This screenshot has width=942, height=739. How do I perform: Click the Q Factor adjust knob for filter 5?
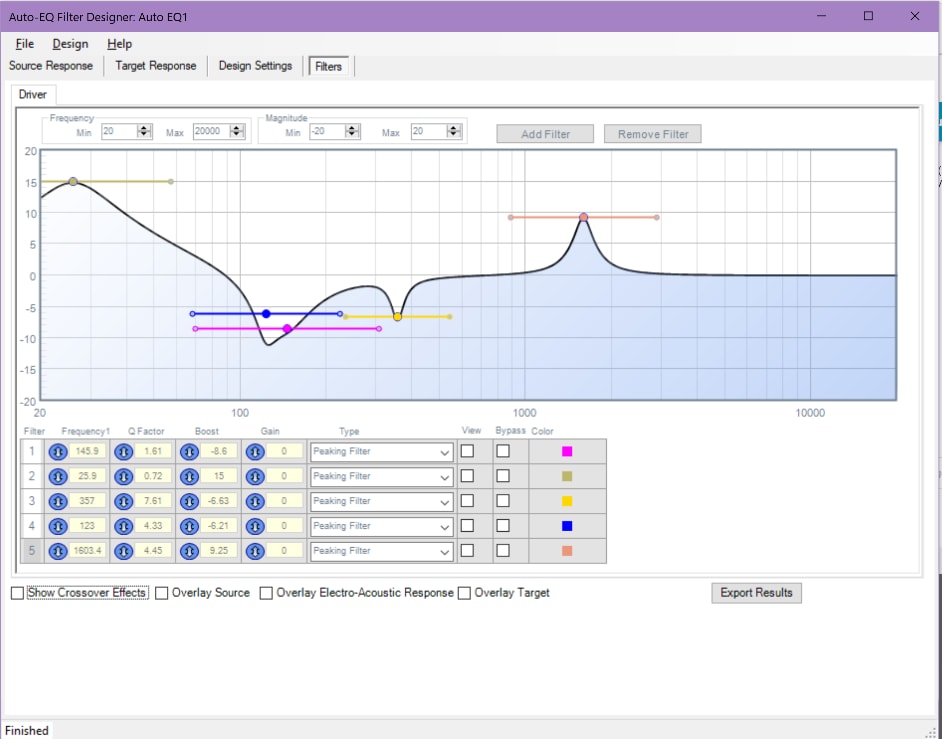124,551
